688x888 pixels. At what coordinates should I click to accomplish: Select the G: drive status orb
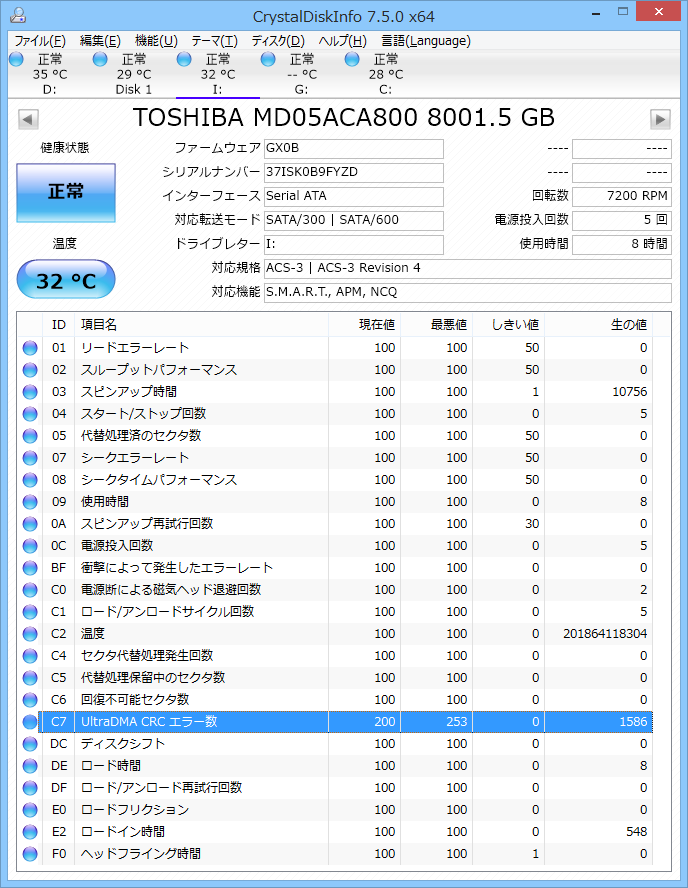[268, 59]
